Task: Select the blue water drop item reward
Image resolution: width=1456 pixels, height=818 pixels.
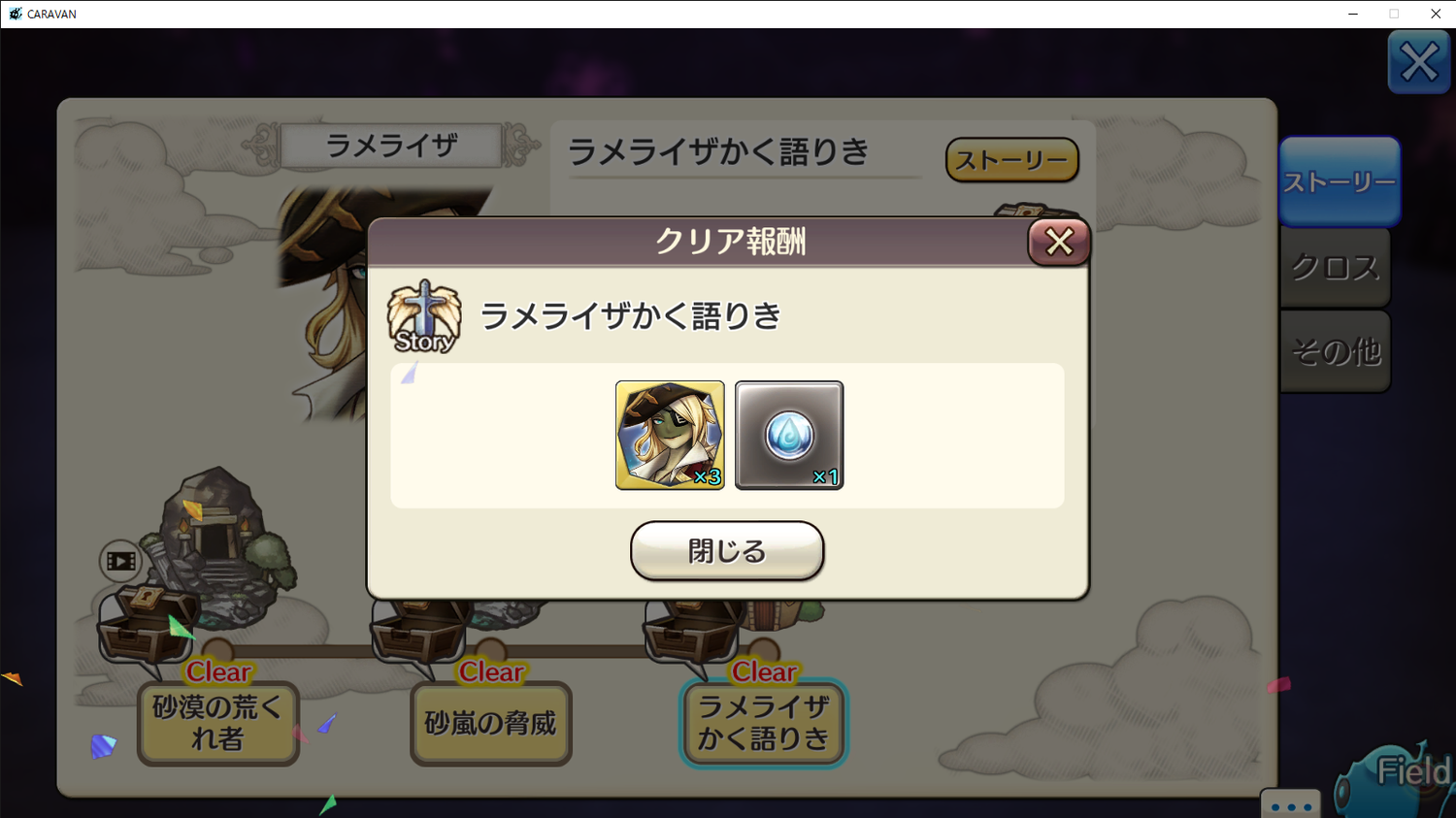Action: click(x=789, y=435)
